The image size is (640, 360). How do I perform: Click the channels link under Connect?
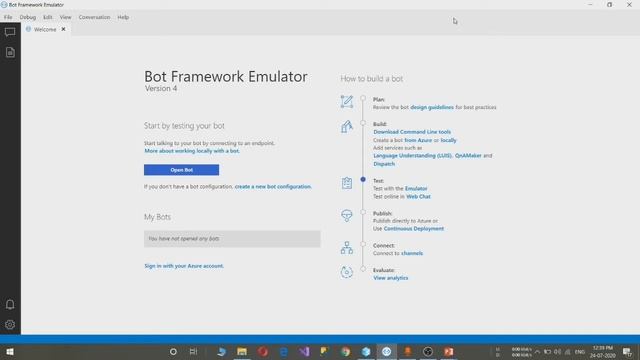[412, 253]
